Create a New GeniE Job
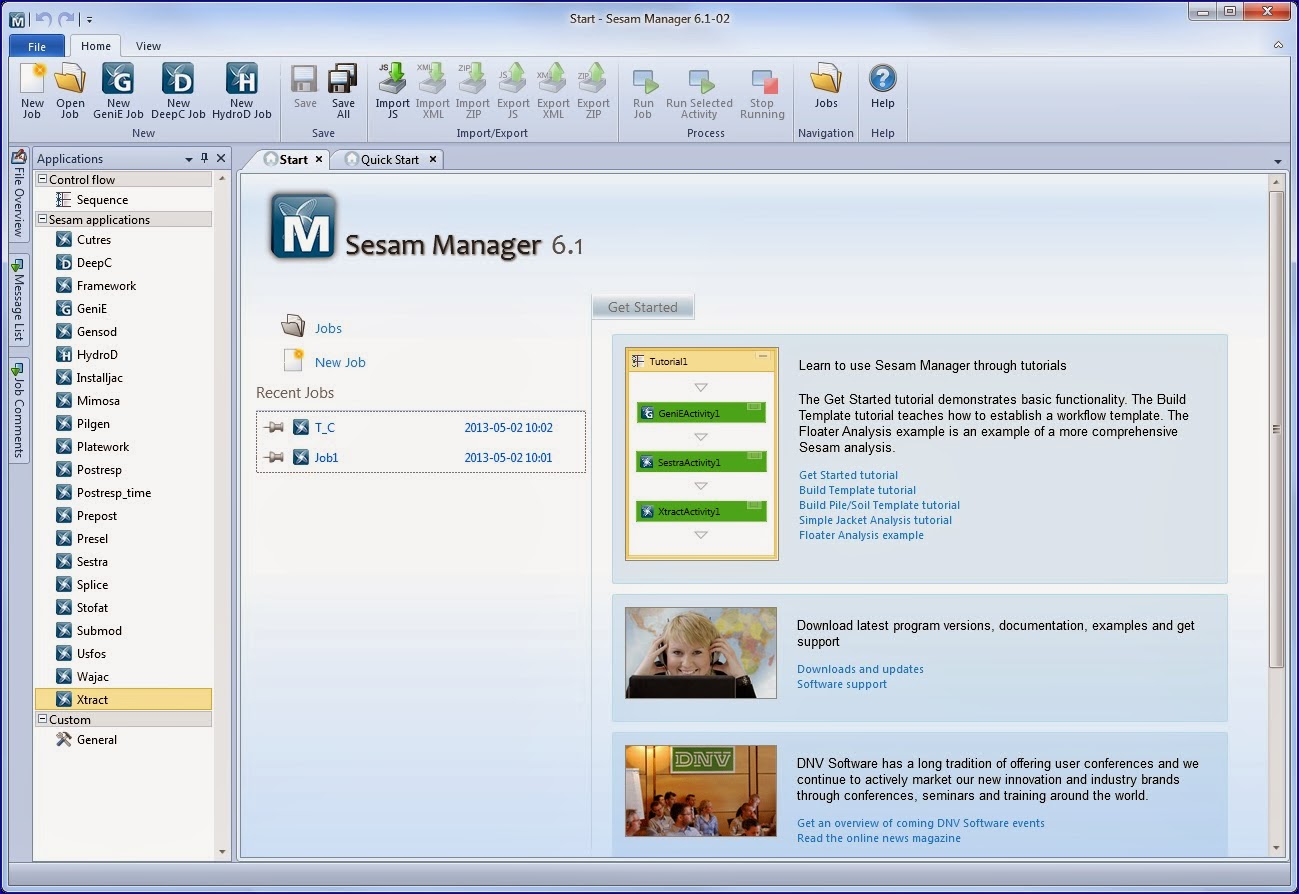The width and height of the screenshot is (1299, 894). [x=118, y=91]
